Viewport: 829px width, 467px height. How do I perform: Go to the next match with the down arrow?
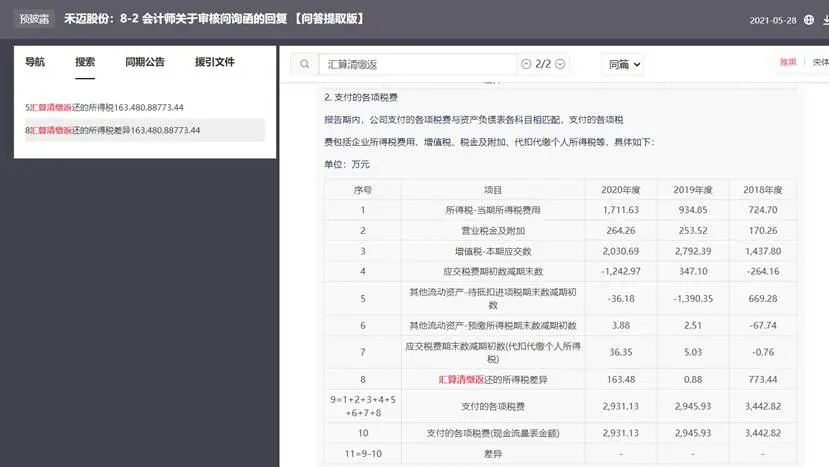(560, 64)
